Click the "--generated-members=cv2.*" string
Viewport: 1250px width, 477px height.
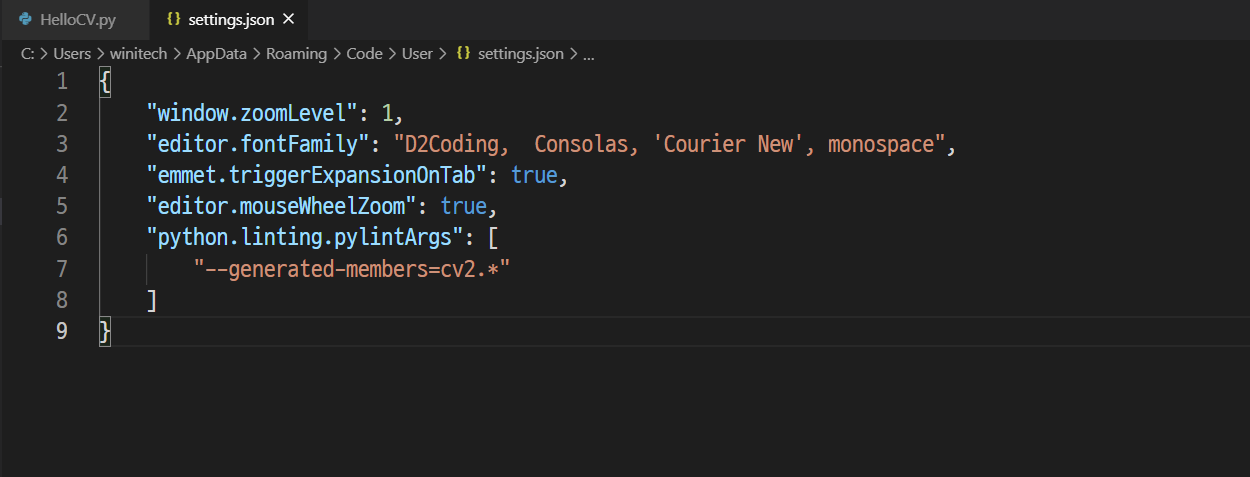[x=353, y=268]
